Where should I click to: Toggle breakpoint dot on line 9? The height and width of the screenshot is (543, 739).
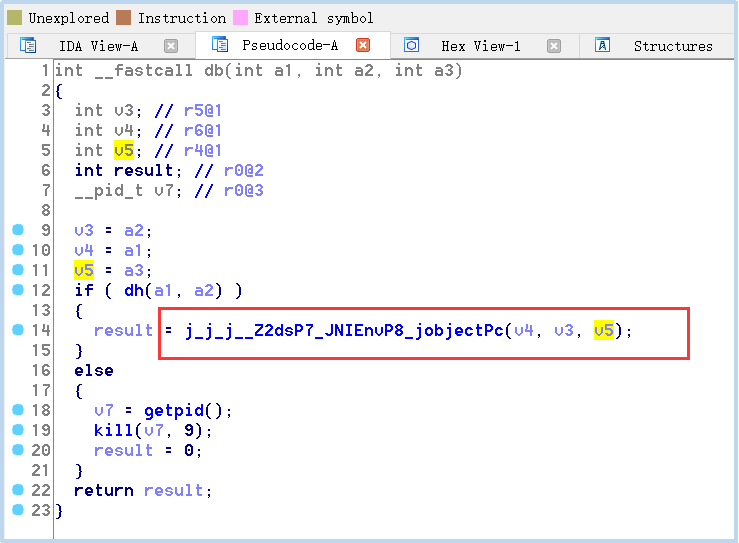[x=18, y=230]
